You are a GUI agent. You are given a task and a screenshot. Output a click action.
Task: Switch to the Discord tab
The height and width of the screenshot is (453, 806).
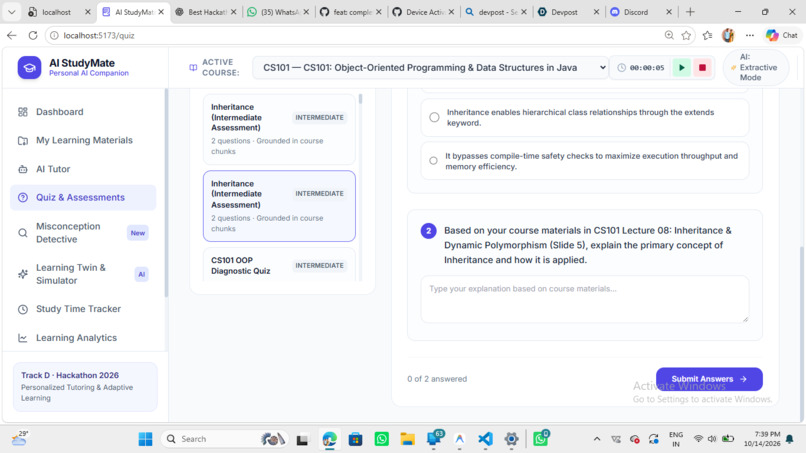pos(640,12)
